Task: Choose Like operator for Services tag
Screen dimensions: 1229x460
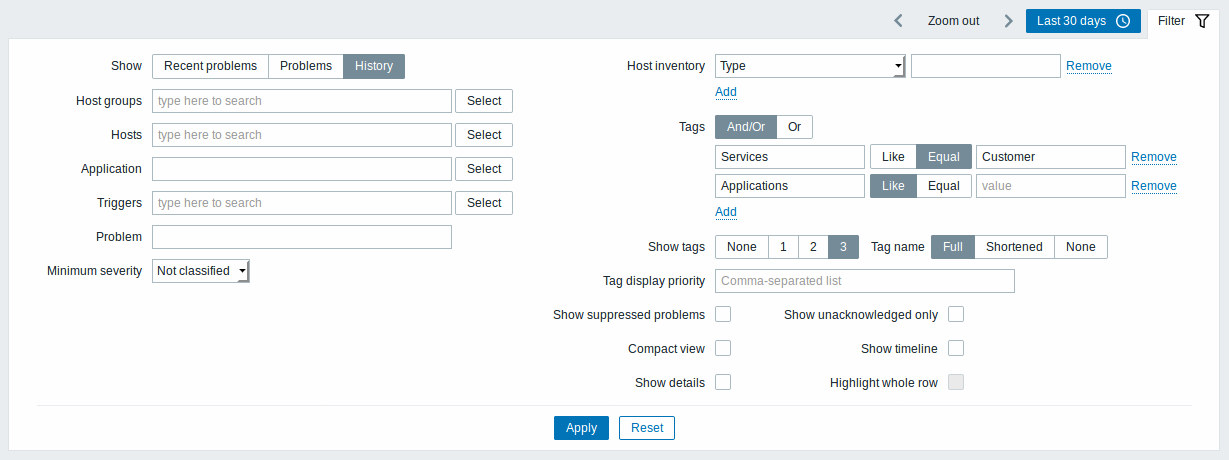Action: click(x=893, y=157)
